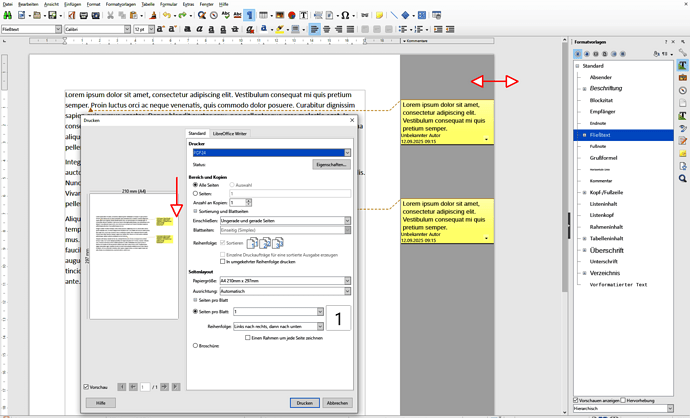The height and width of the screenshot is (418, 690).
Task: Collapse Sortierung und Blattseiten section
Action: (x=195, y=211)
